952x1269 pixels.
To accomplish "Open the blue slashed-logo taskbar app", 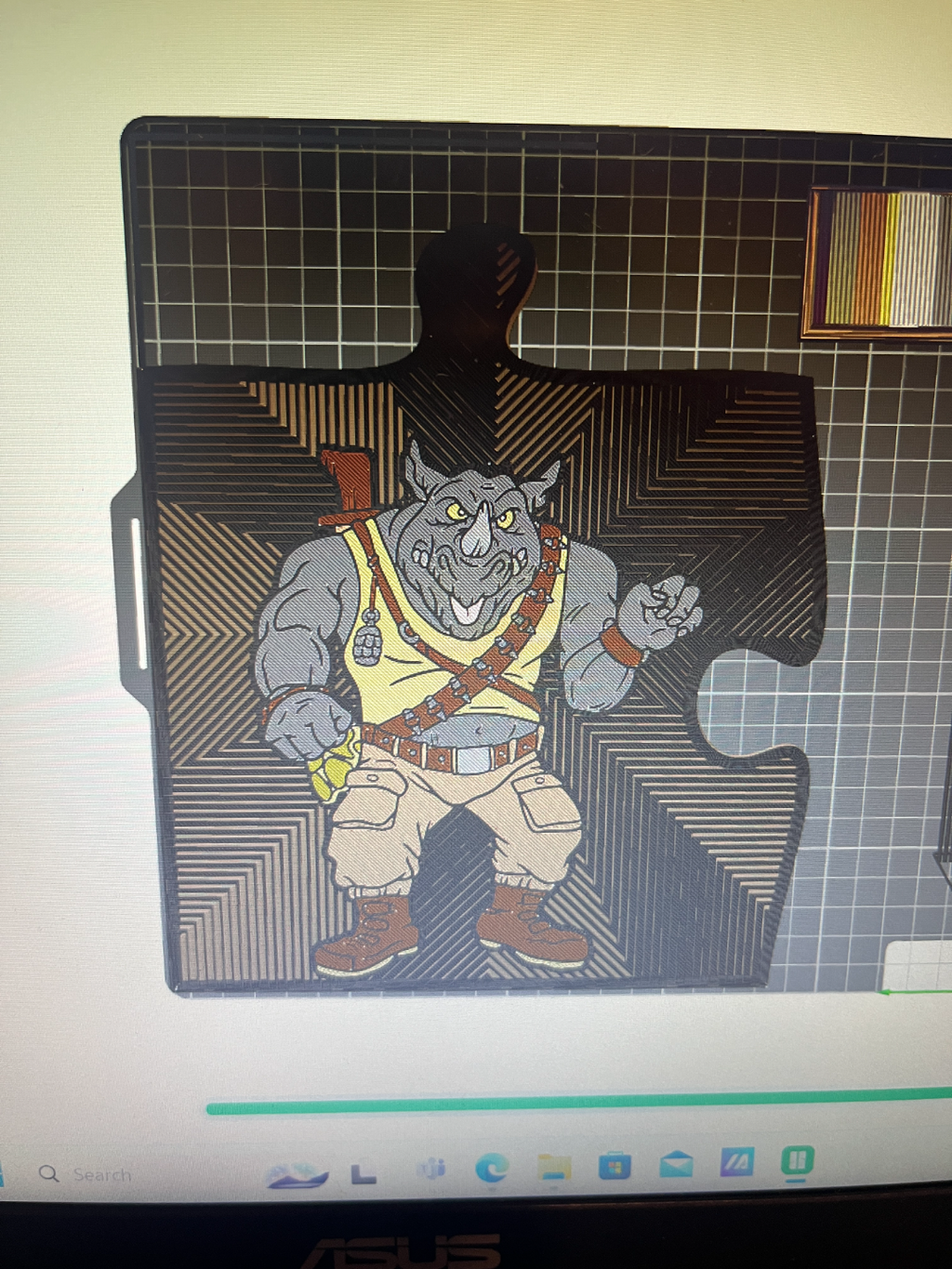I will pyautogui.click(x=737, y=1162).
